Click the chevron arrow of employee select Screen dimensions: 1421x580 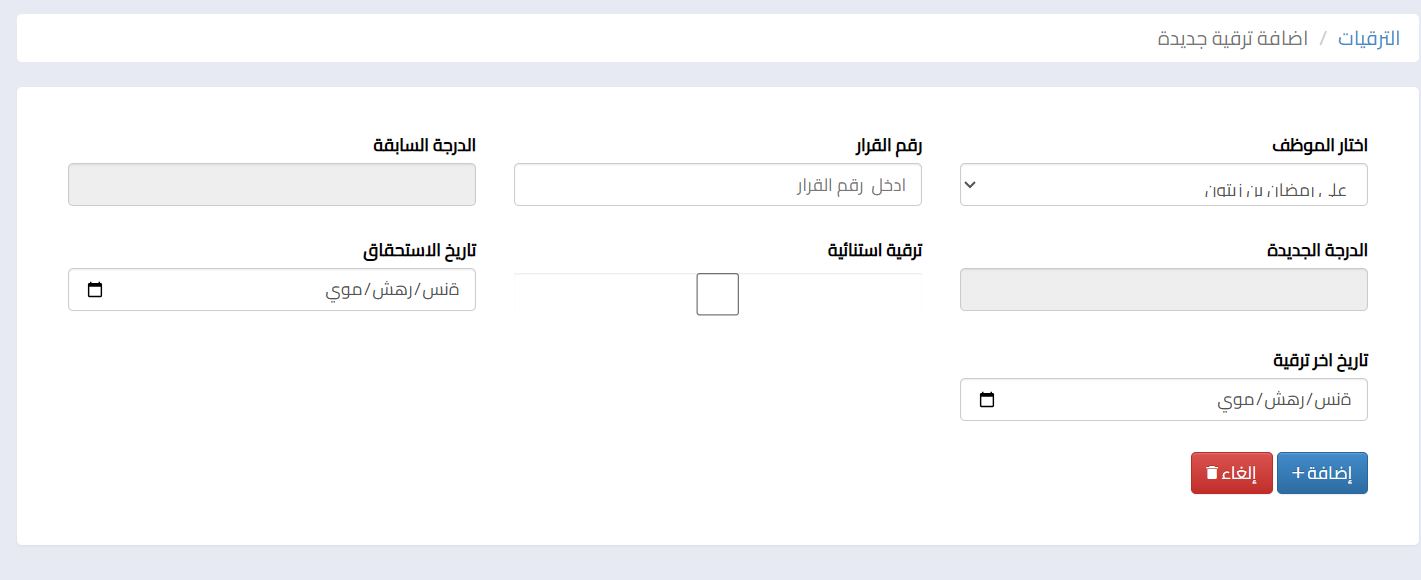pyautogui.click(x=969, y=185)
